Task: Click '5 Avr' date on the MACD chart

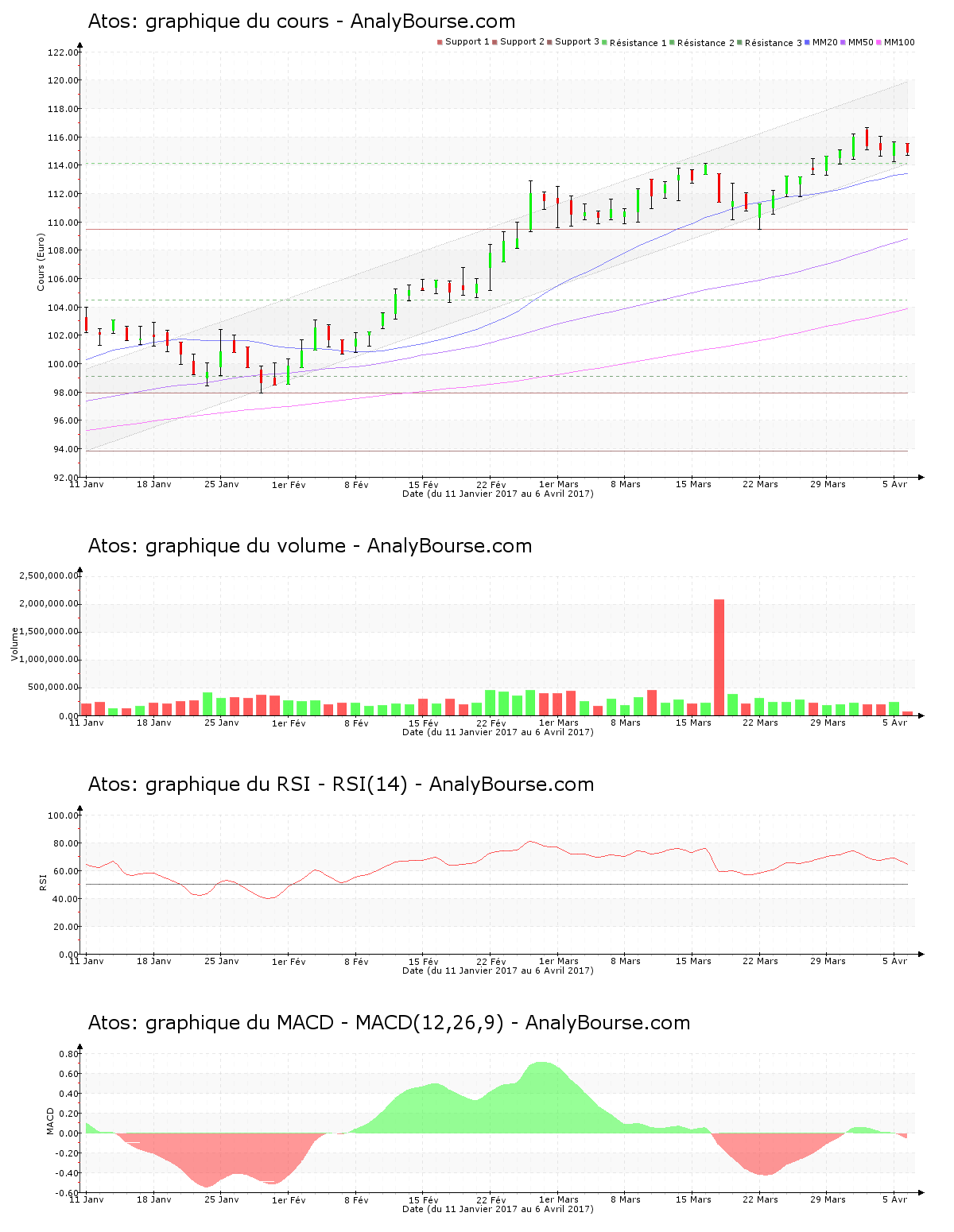Action: (x=895, y=1199)
